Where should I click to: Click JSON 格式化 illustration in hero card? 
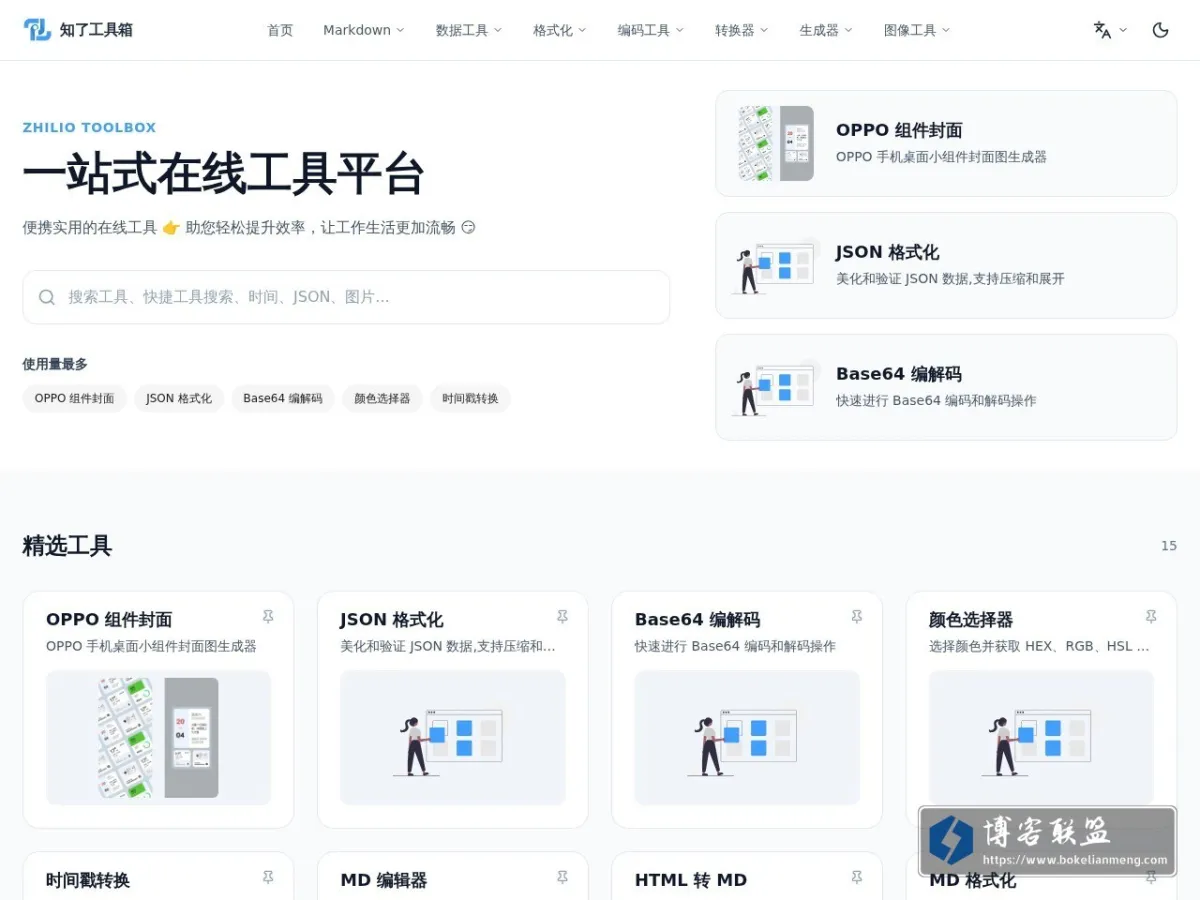(x=776, y=265)
